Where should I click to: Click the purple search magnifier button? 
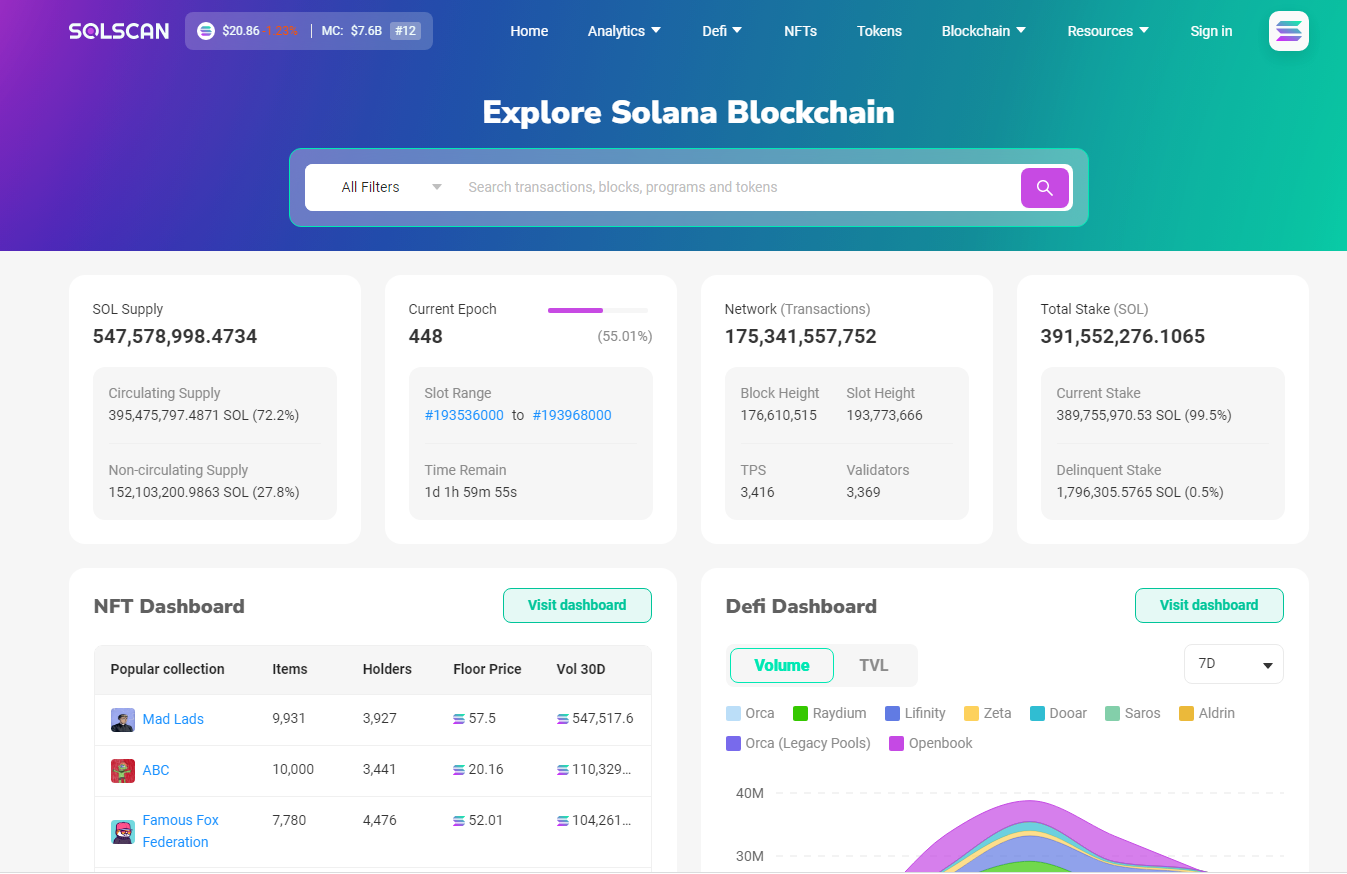1044,188
